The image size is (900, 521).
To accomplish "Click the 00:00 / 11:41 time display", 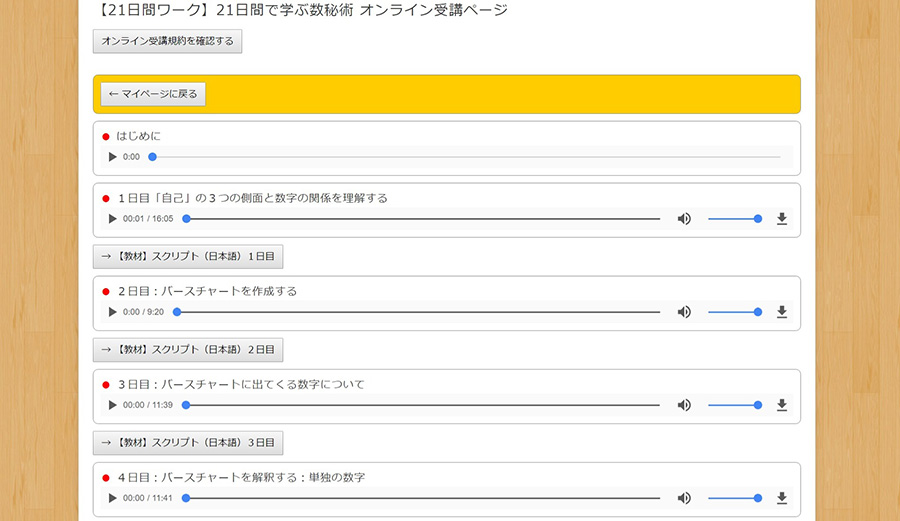I will pos(148,498).
